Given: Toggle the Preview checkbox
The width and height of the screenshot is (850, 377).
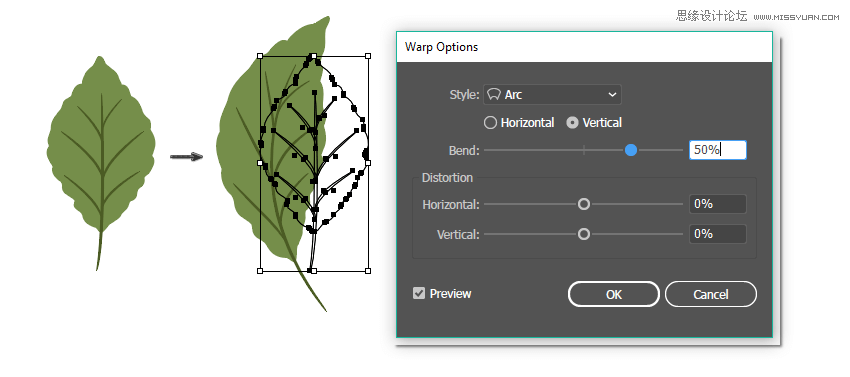Looking at the screenshot, I should point(418,293).
